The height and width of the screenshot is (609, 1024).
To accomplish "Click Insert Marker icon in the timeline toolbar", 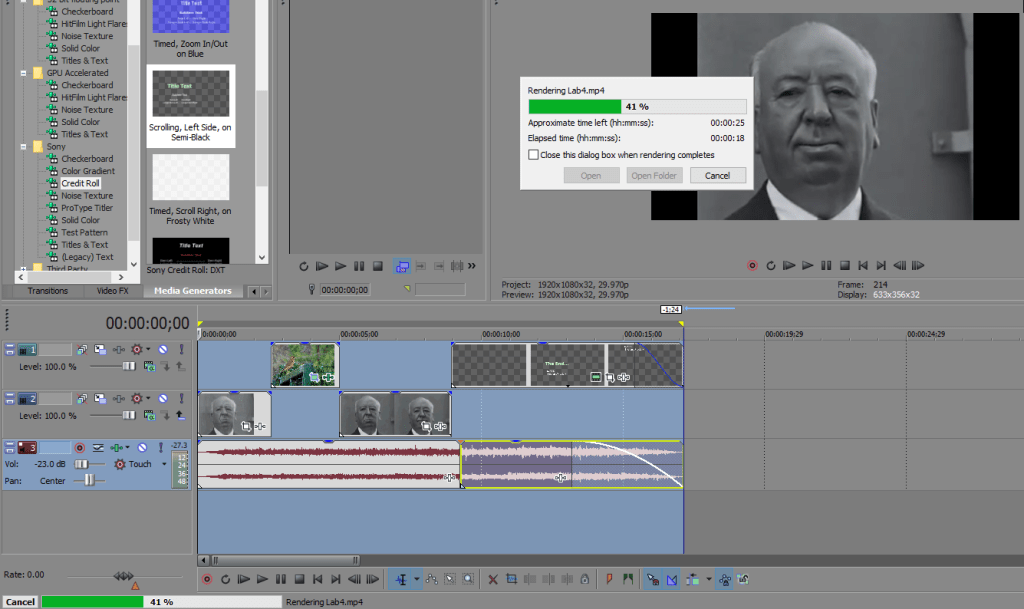I will coord(609,578).
